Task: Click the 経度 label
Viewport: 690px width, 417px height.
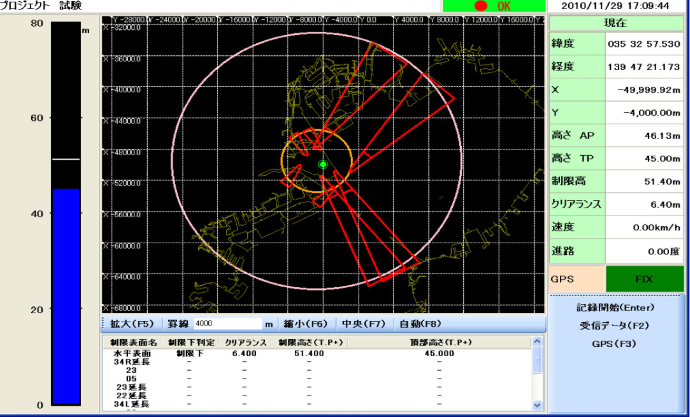Action: point(563,67)
